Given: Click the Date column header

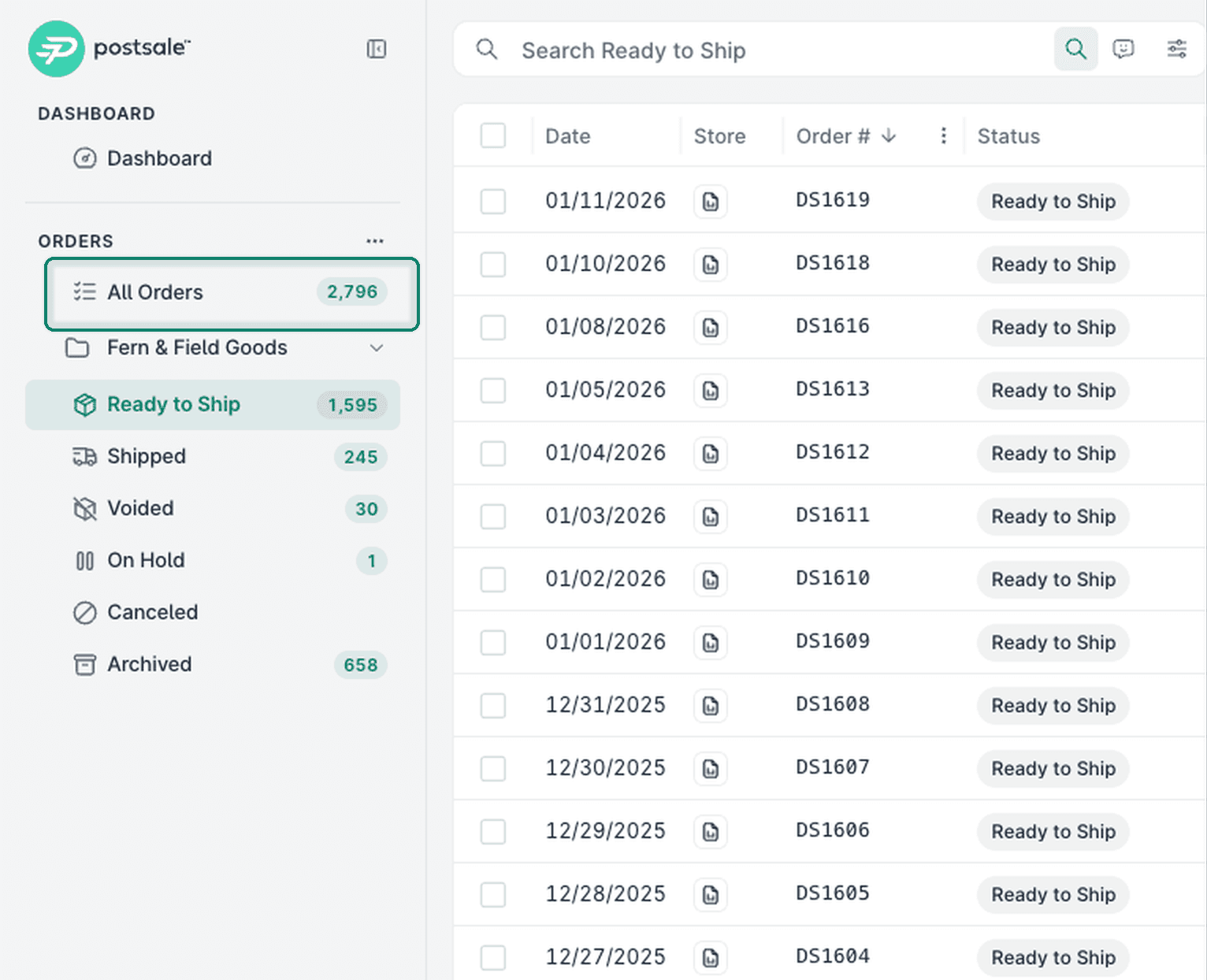Looking at the screenshot, I should click(567, 136).
